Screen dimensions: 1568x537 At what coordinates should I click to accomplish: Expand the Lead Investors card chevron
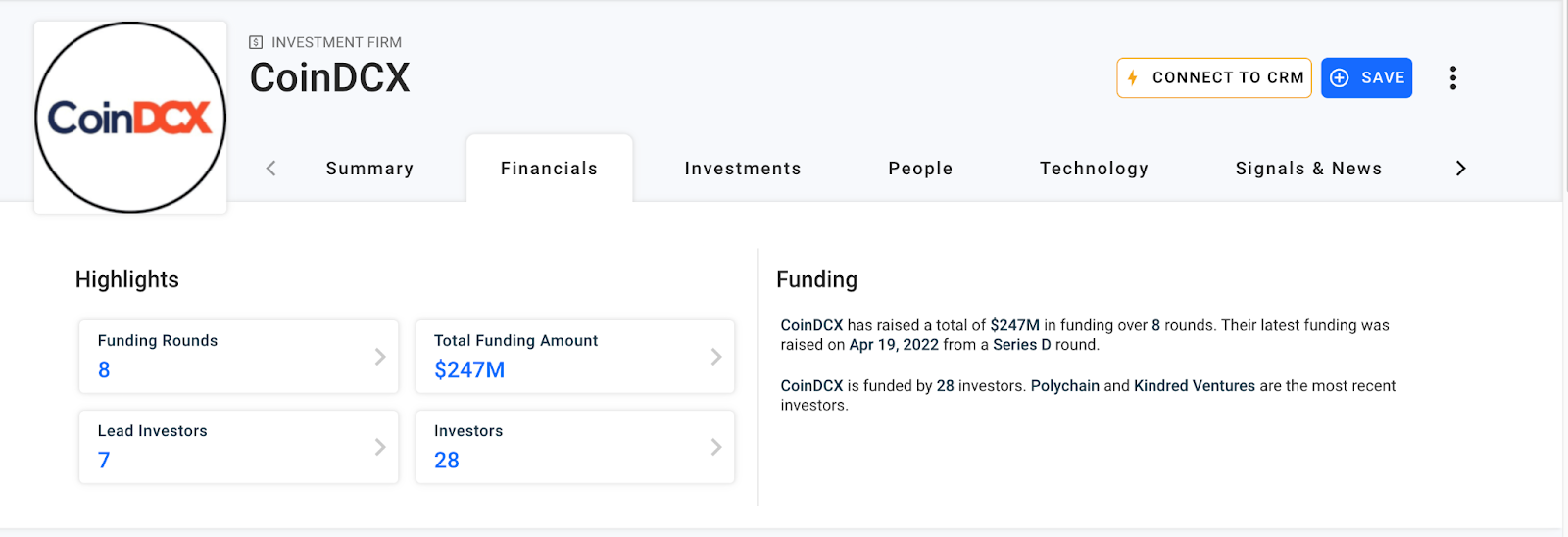[380, 447]
